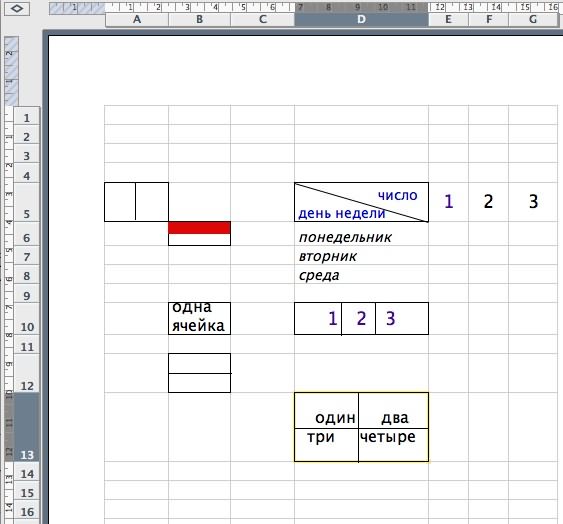
Task: Click the highlighted row 13 header
Action: pyautogui.click(x=27, y=427)
